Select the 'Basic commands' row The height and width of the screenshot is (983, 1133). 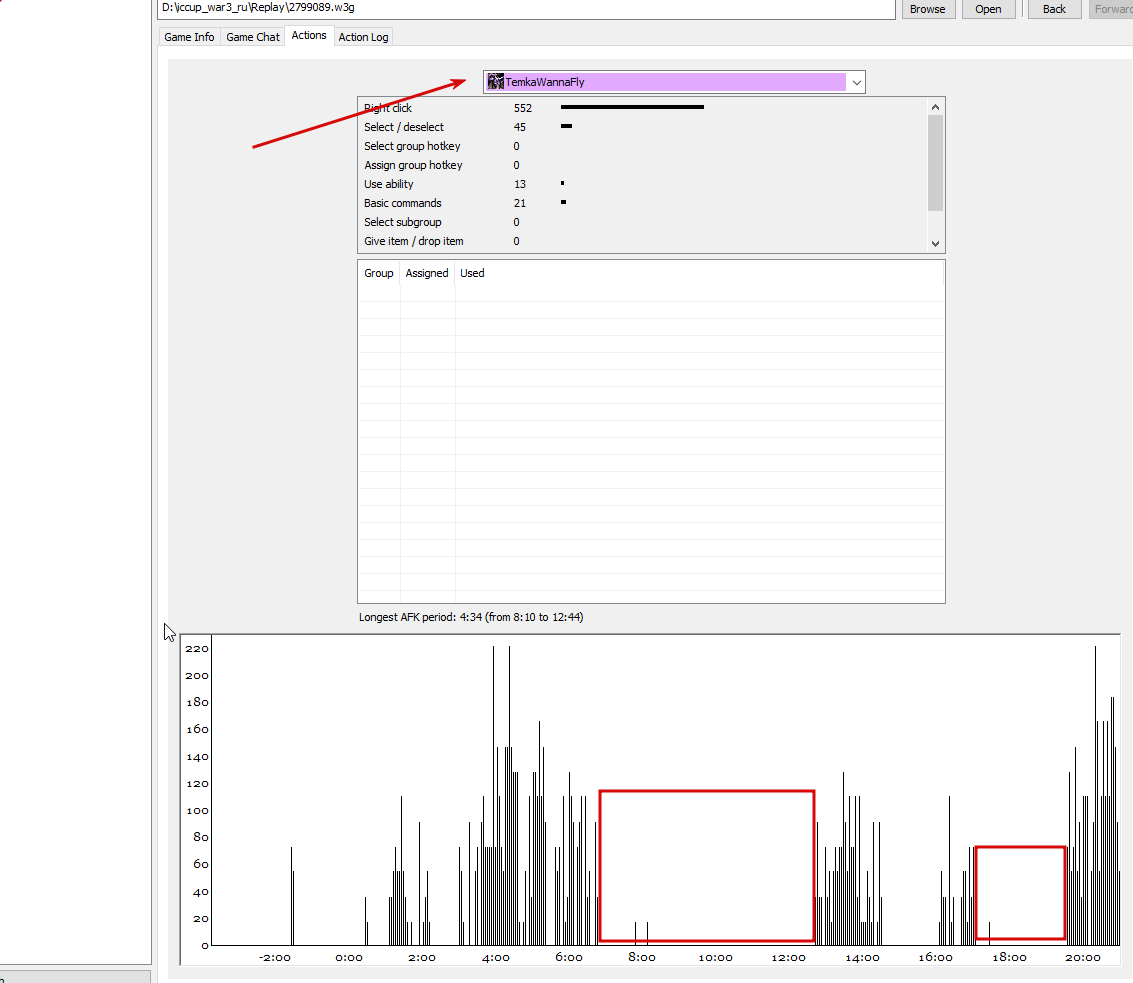pos(642,203)
